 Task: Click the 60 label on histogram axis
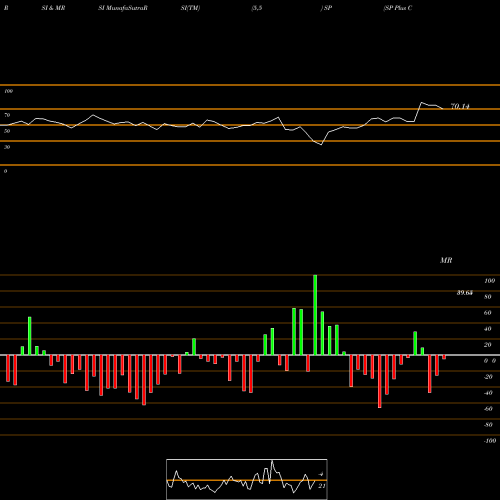[488, 313]
